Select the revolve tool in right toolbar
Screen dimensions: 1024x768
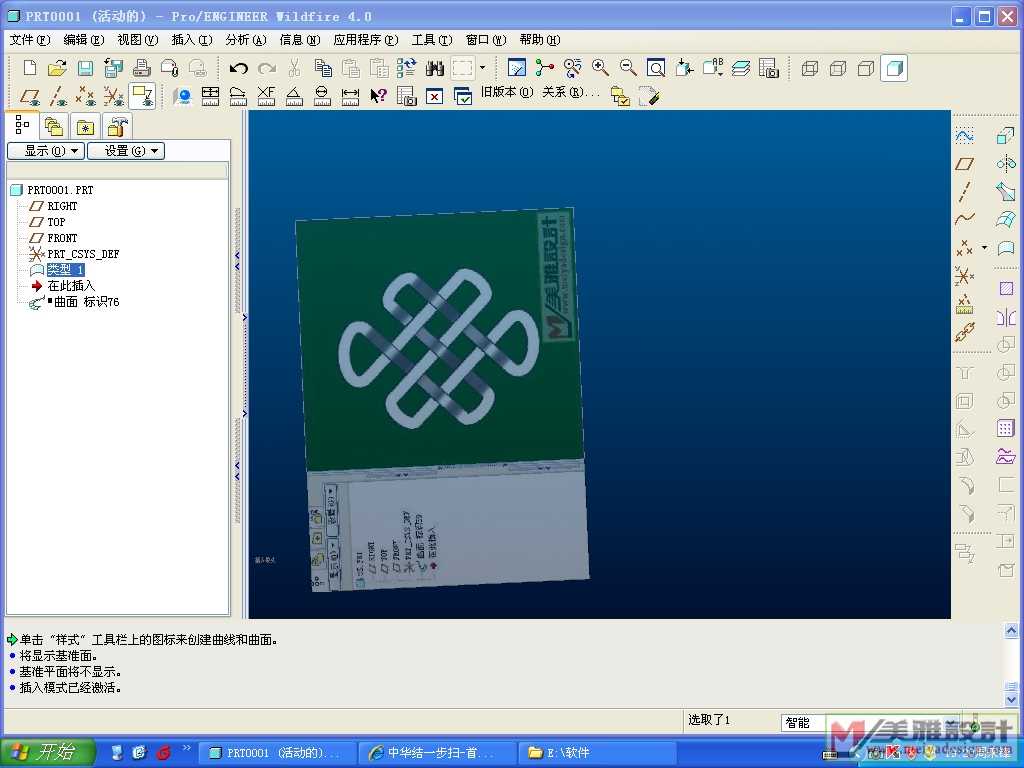click(1006, 163)
